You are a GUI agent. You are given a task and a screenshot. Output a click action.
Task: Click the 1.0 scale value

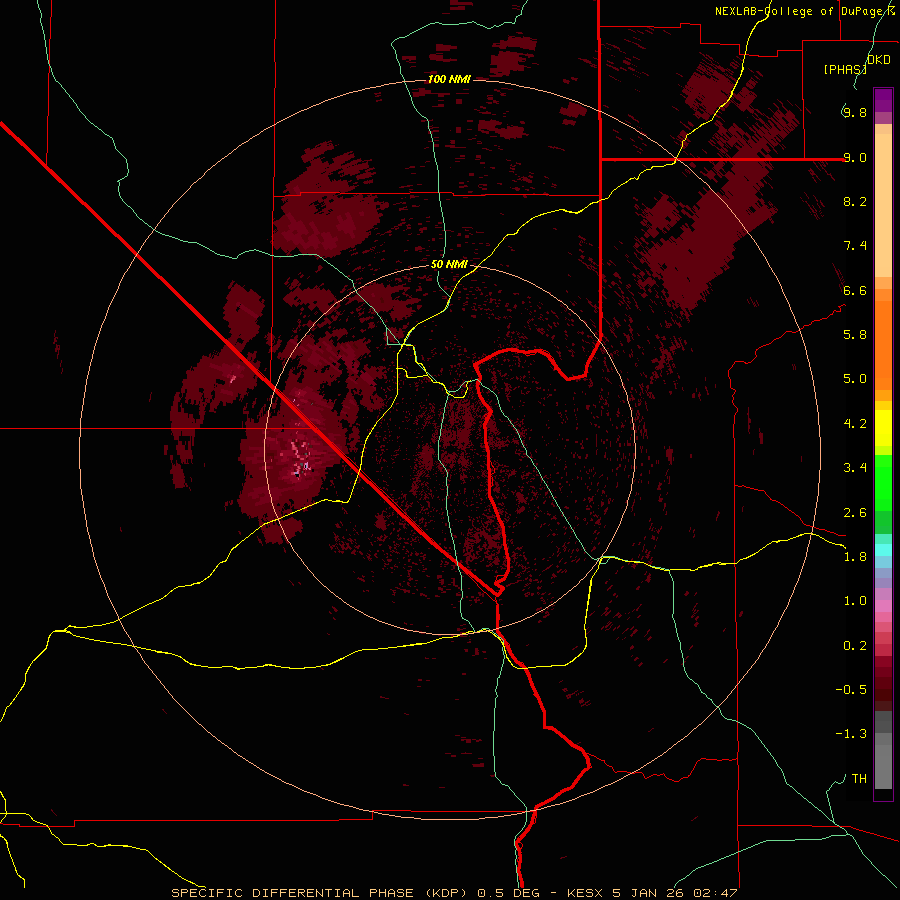(x=855, y=601)
